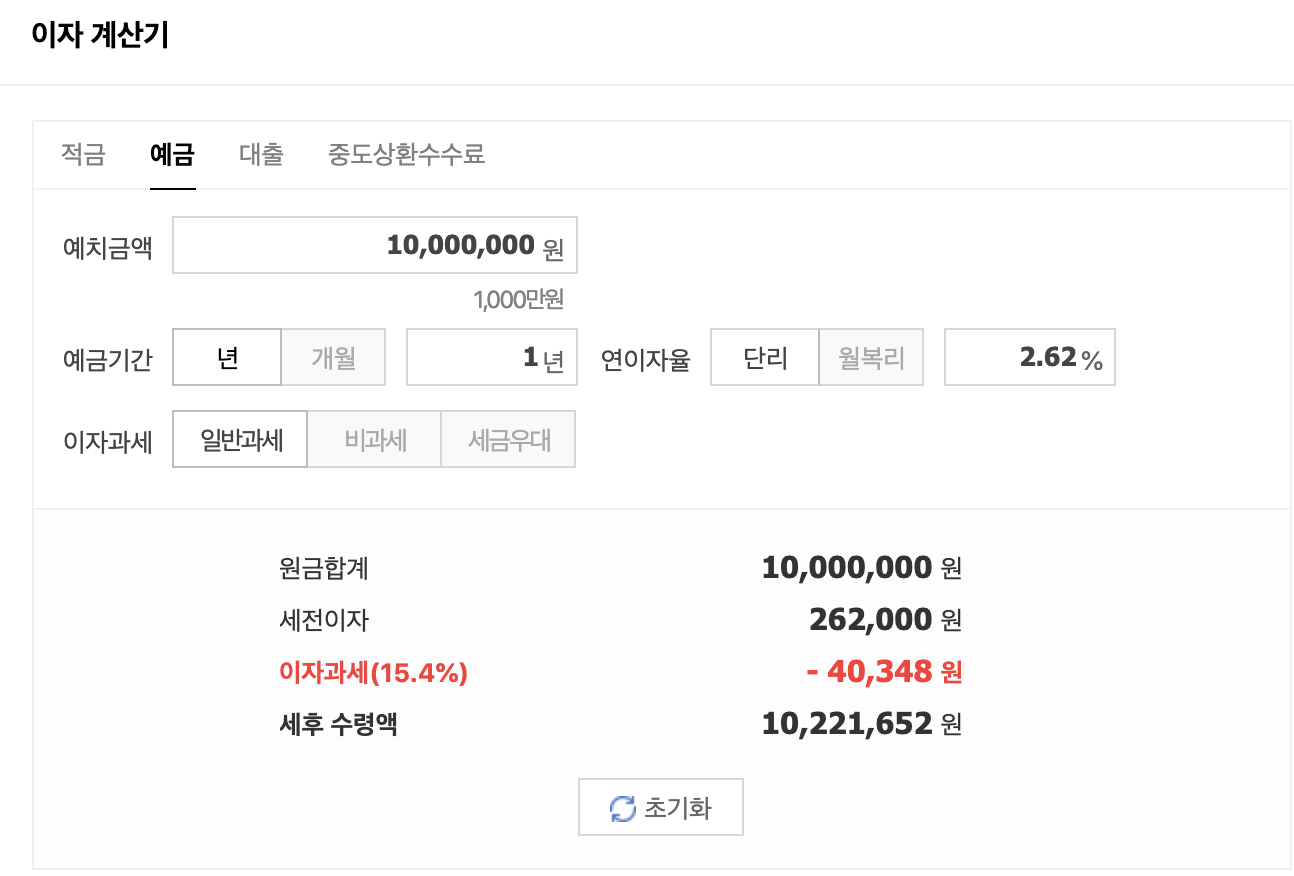The width and height of the screenshot is (1294, 876).
Task: Keep 년 selected for deposit period
Action: [x=226, y=356]
